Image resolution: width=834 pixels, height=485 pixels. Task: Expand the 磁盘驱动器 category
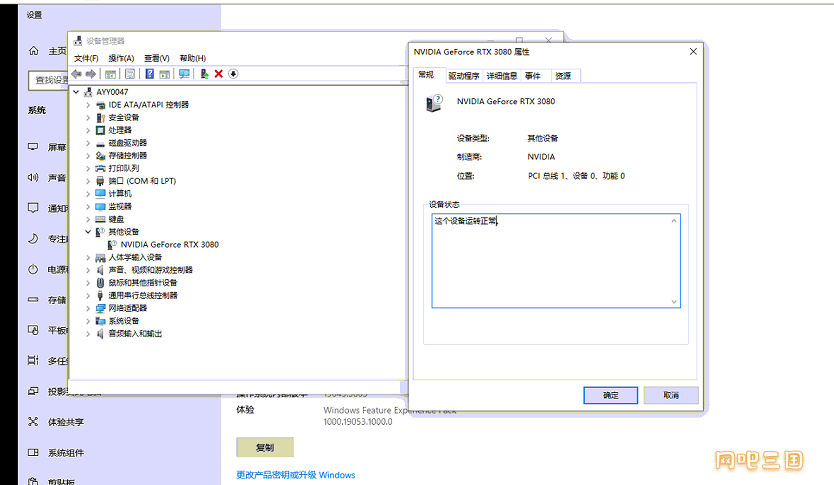click(88, 143)
